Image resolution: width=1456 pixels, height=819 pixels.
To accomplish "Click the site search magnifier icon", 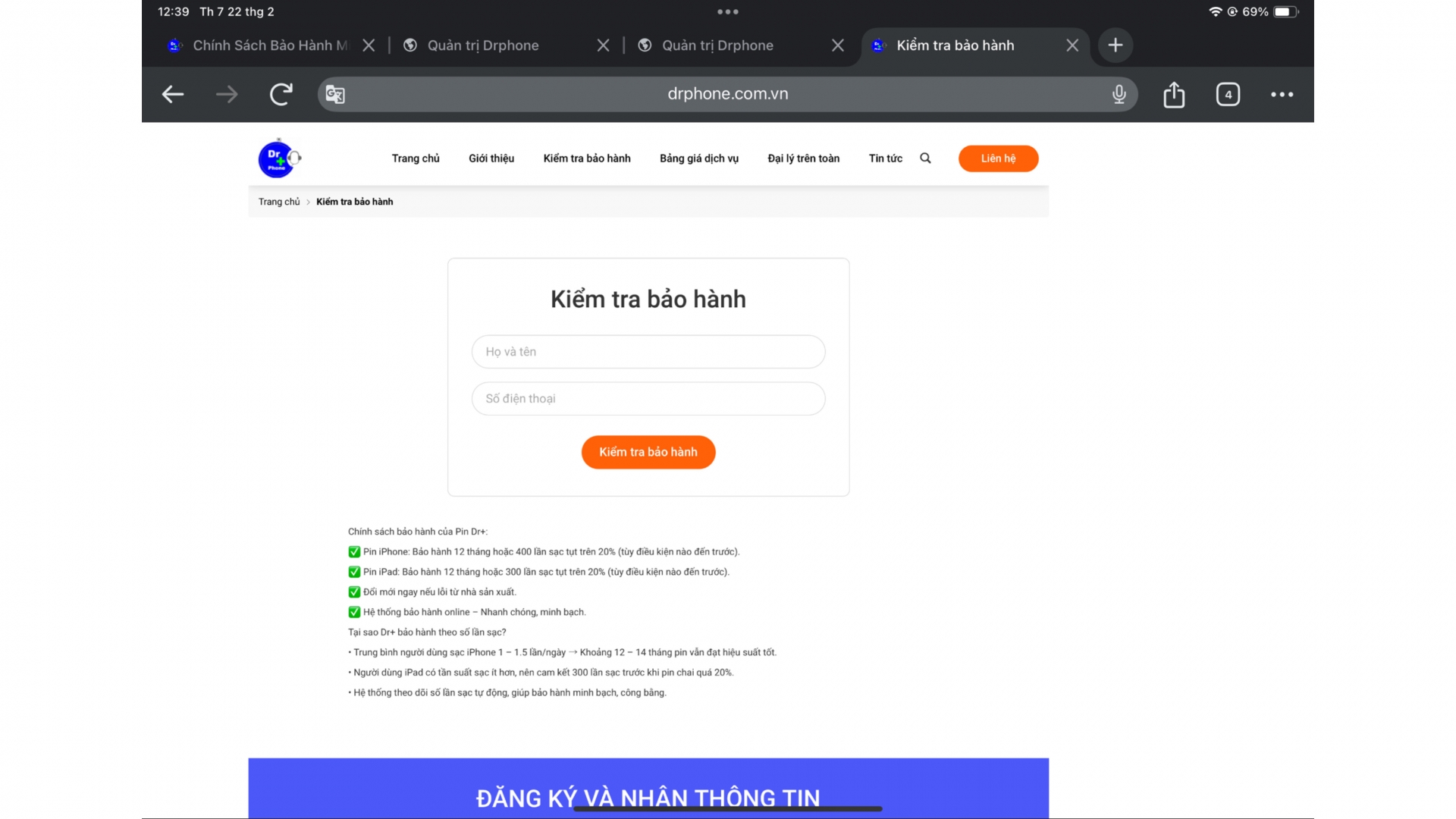I will click(925, 158).
